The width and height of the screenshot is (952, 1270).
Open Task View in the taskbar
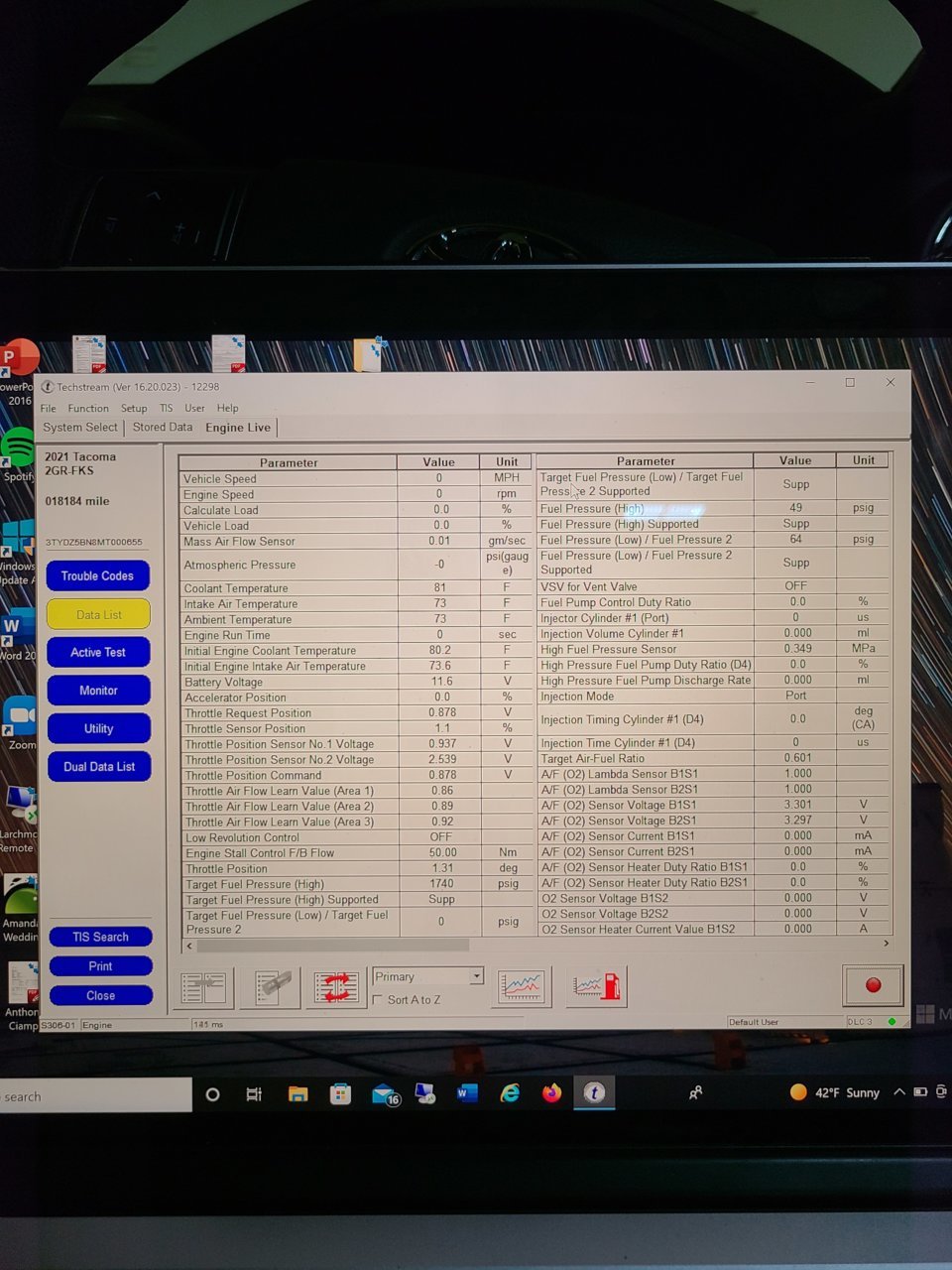(254, 1094)
